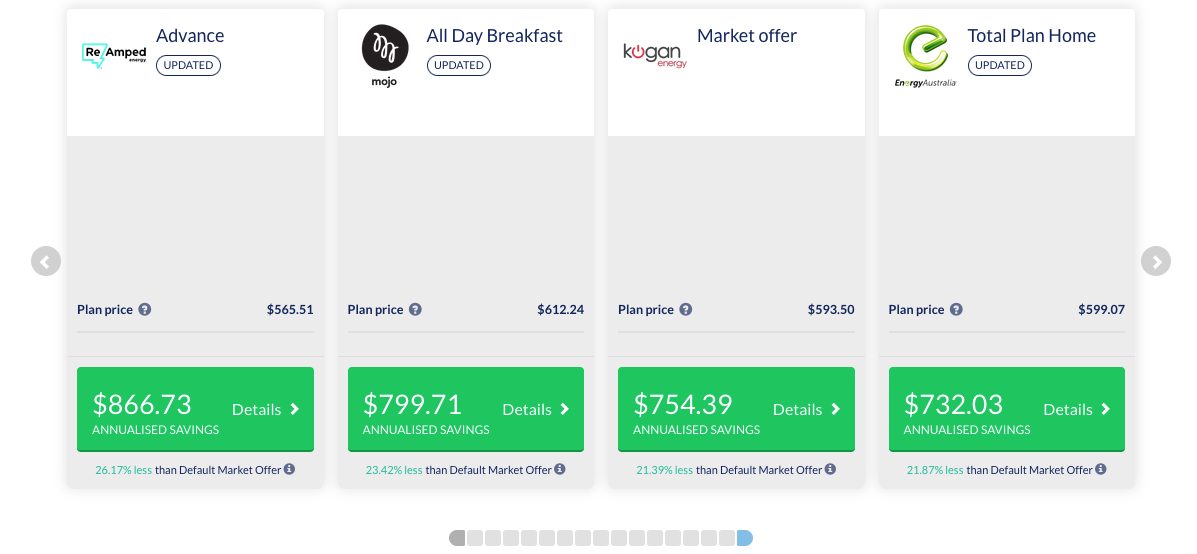
Task: Click the All Day Breakfast plan title
Action: 494,36
